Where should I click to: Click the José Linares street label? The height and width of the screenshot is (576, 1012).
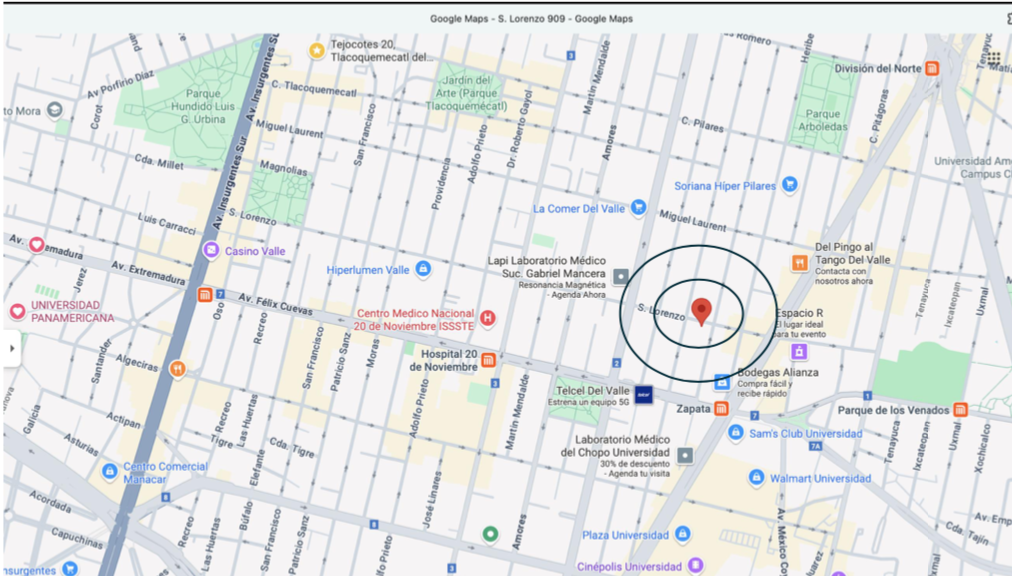pyautogui.click(x=432, y=500)
